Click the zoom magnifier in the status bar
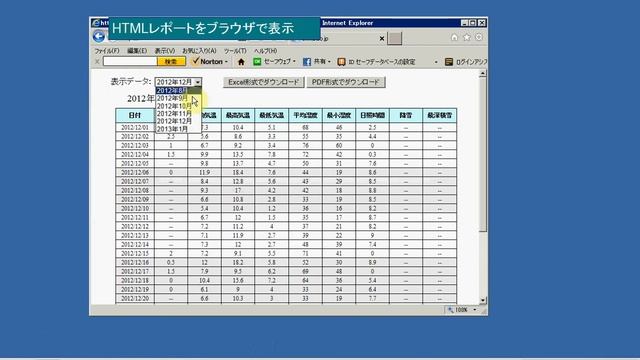Viewport: 640px width, 360px height. pos(451,310)
